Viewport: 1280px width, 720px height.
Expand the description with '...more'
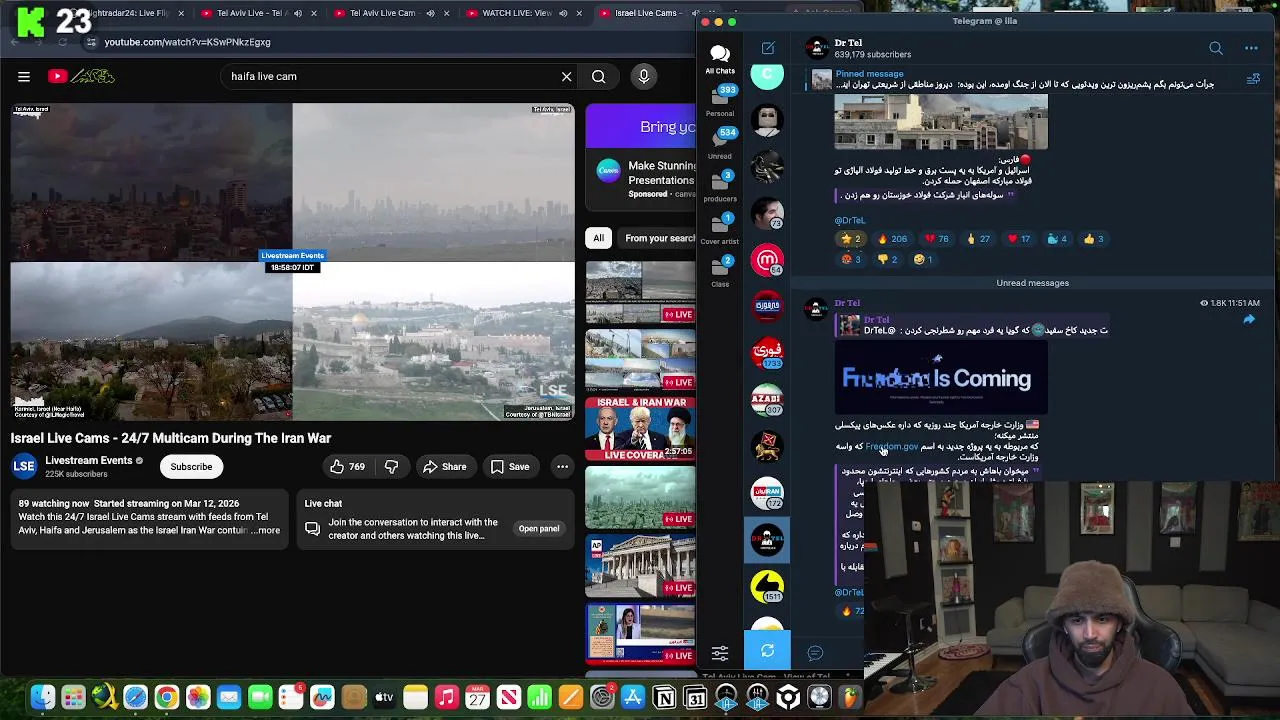pos(266,530)
